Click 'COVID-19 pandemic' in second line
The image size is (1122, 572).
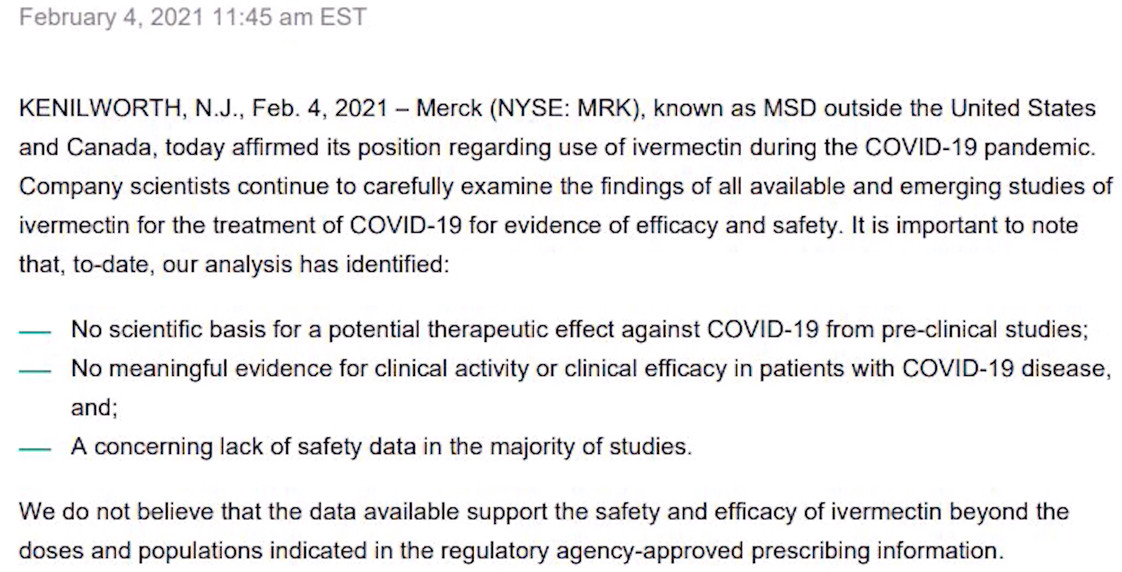coord(980,147)
